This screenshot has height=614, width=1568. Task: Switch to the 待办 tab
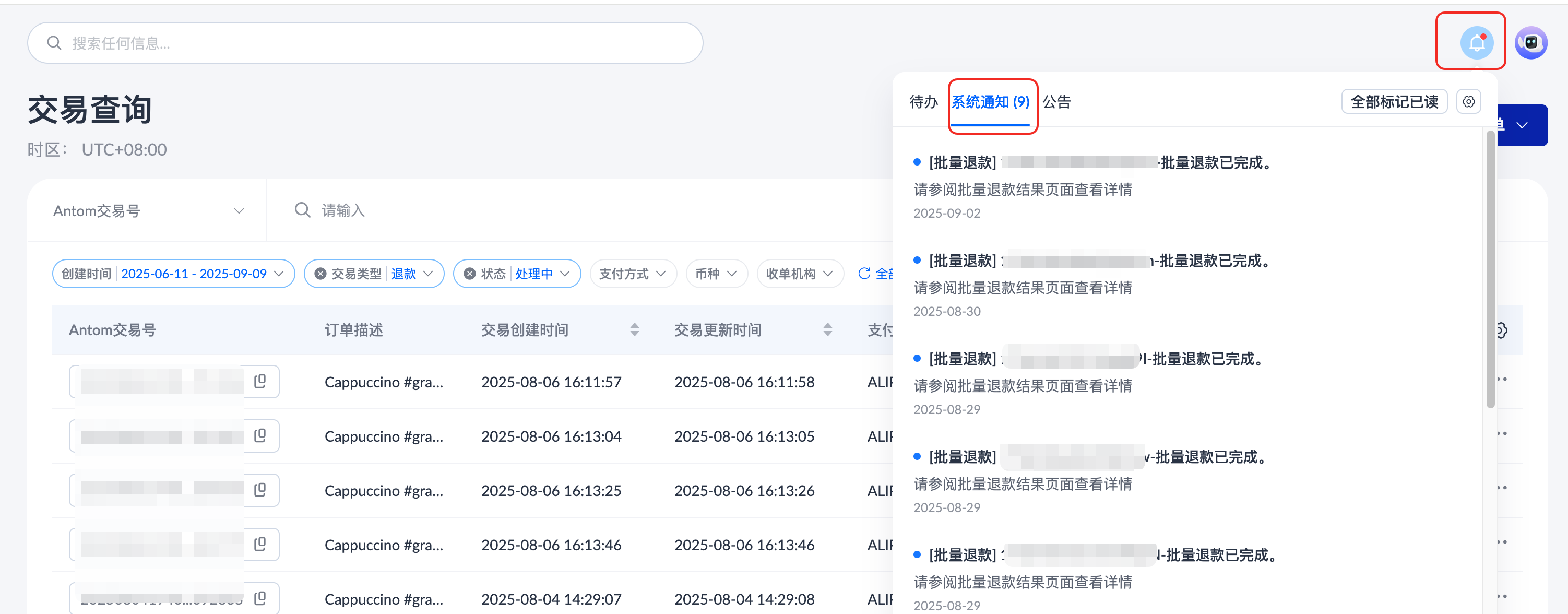923,102
